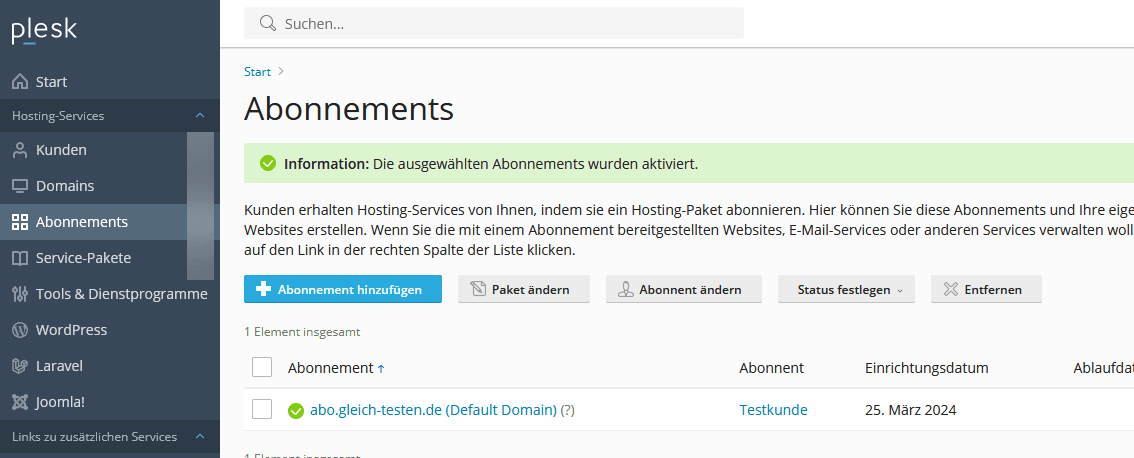Click the Laravel icon in sidebar

[x=20, y=366]
